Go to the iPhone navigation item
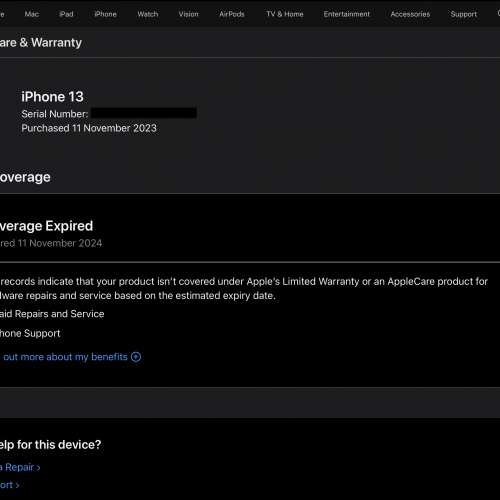This screenshot has width=500, height=500. click(105, 14)
